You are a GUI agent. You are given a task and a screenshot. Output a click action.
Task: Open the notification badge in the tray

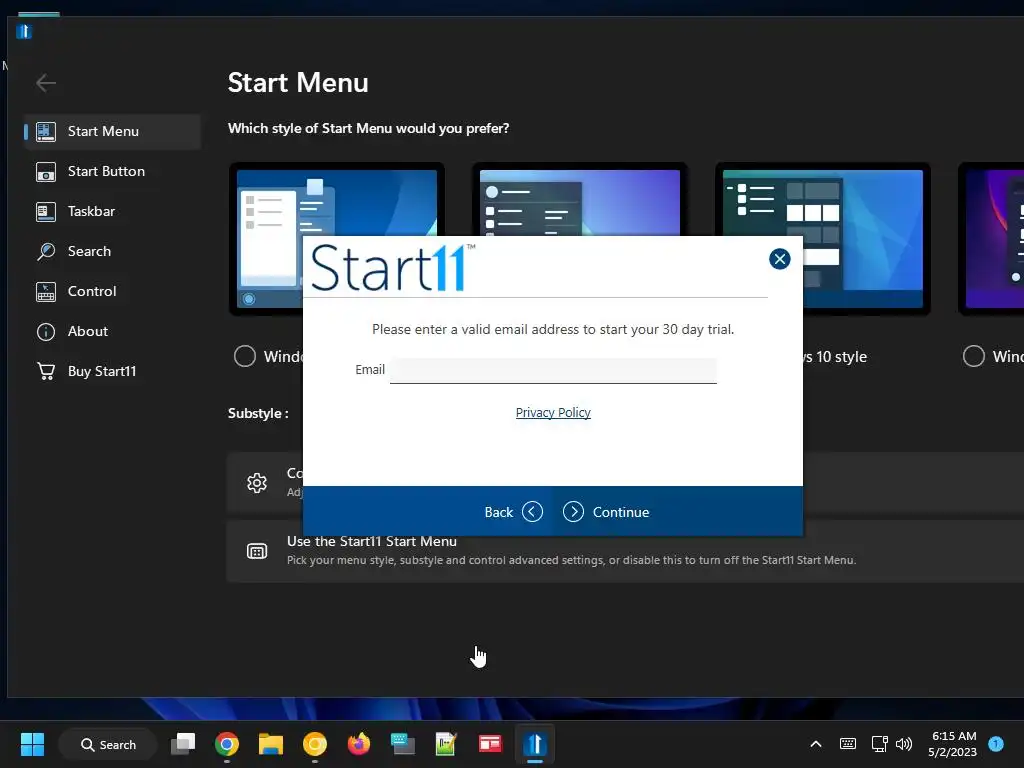point(996,744)
